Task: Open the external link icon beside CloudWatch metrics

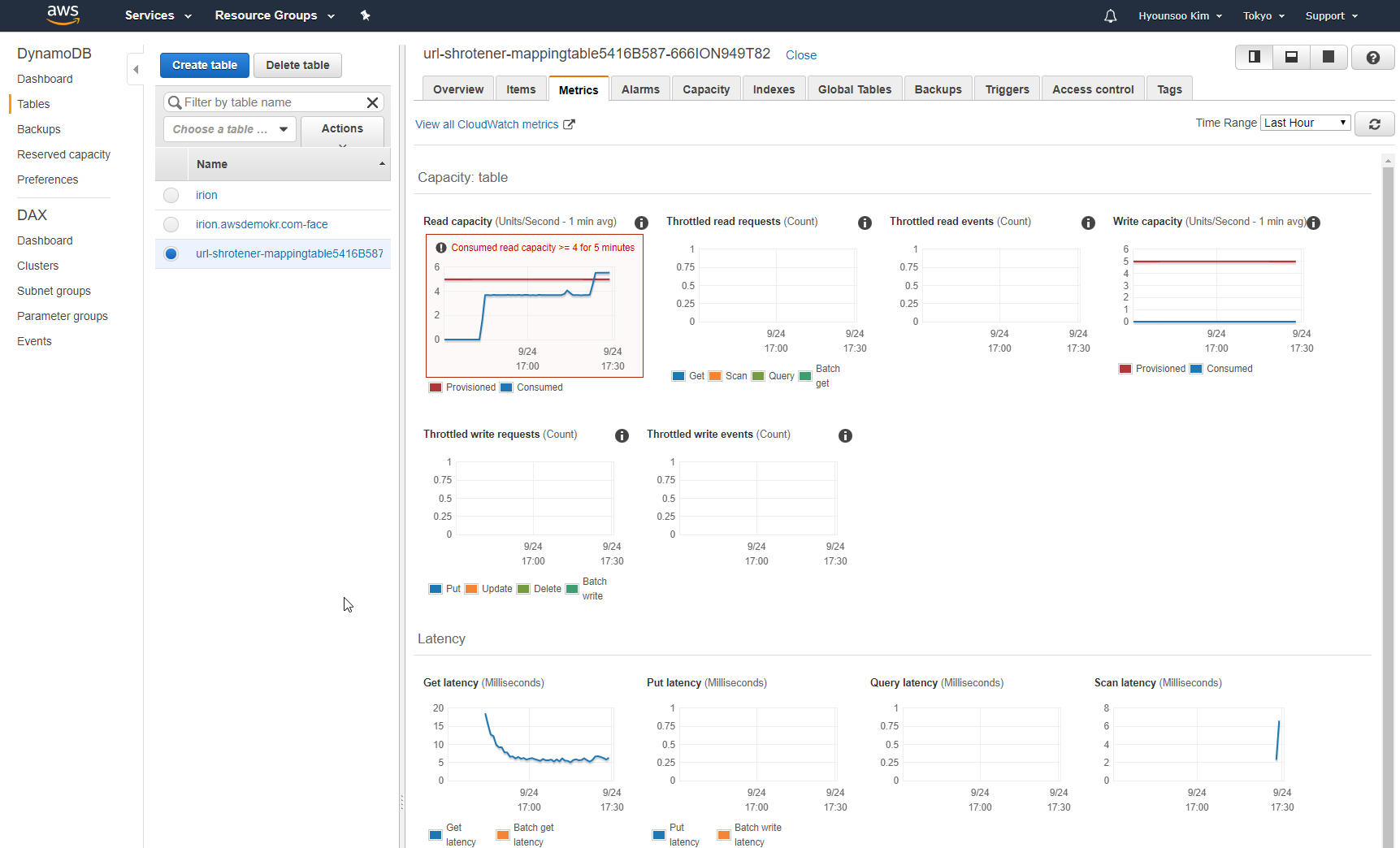Action: click(x=569, y=124)
